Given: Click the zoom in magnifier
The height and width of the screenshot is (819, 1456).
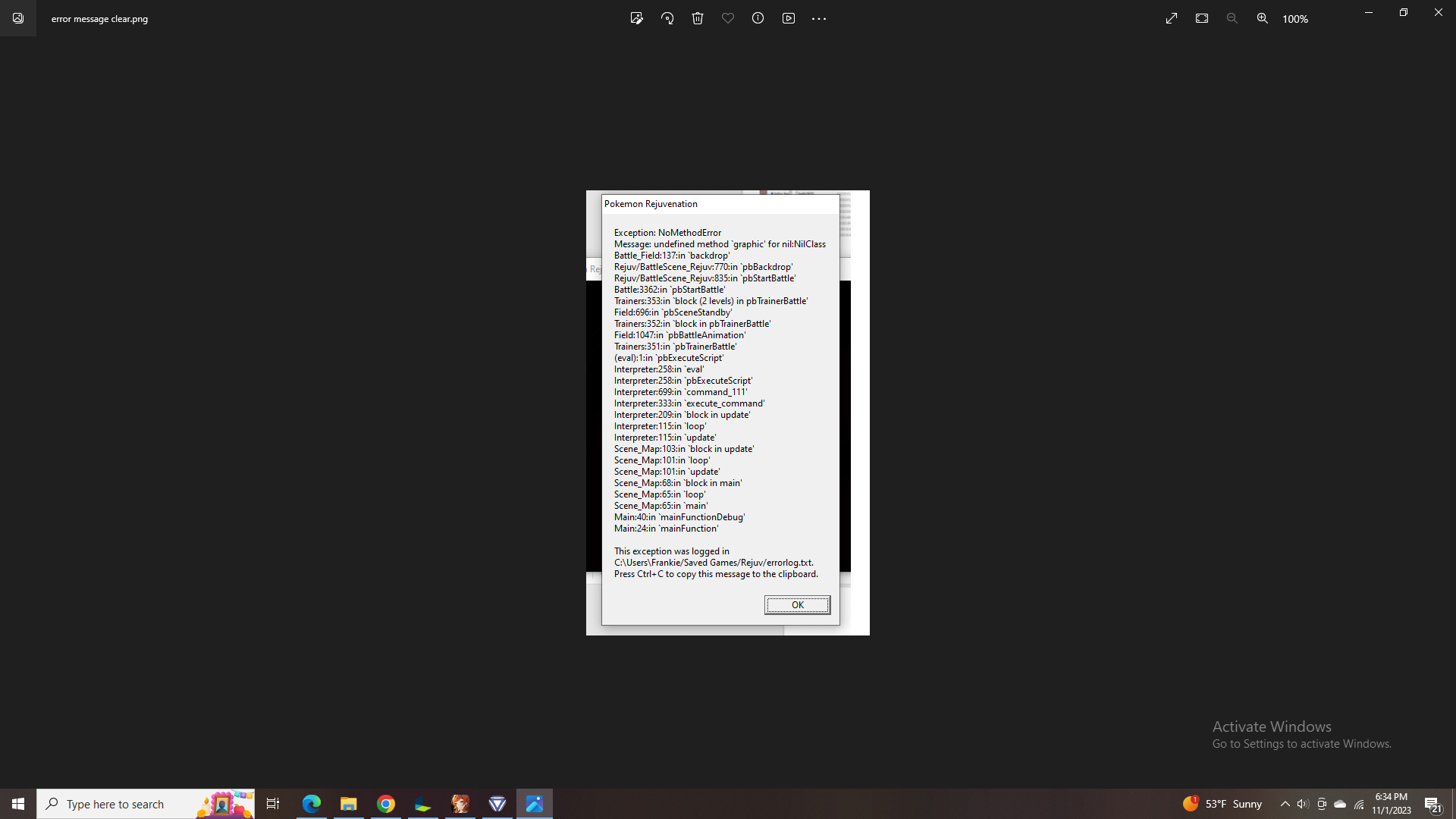Looking at the screenshot, I should click(1263, 18).
